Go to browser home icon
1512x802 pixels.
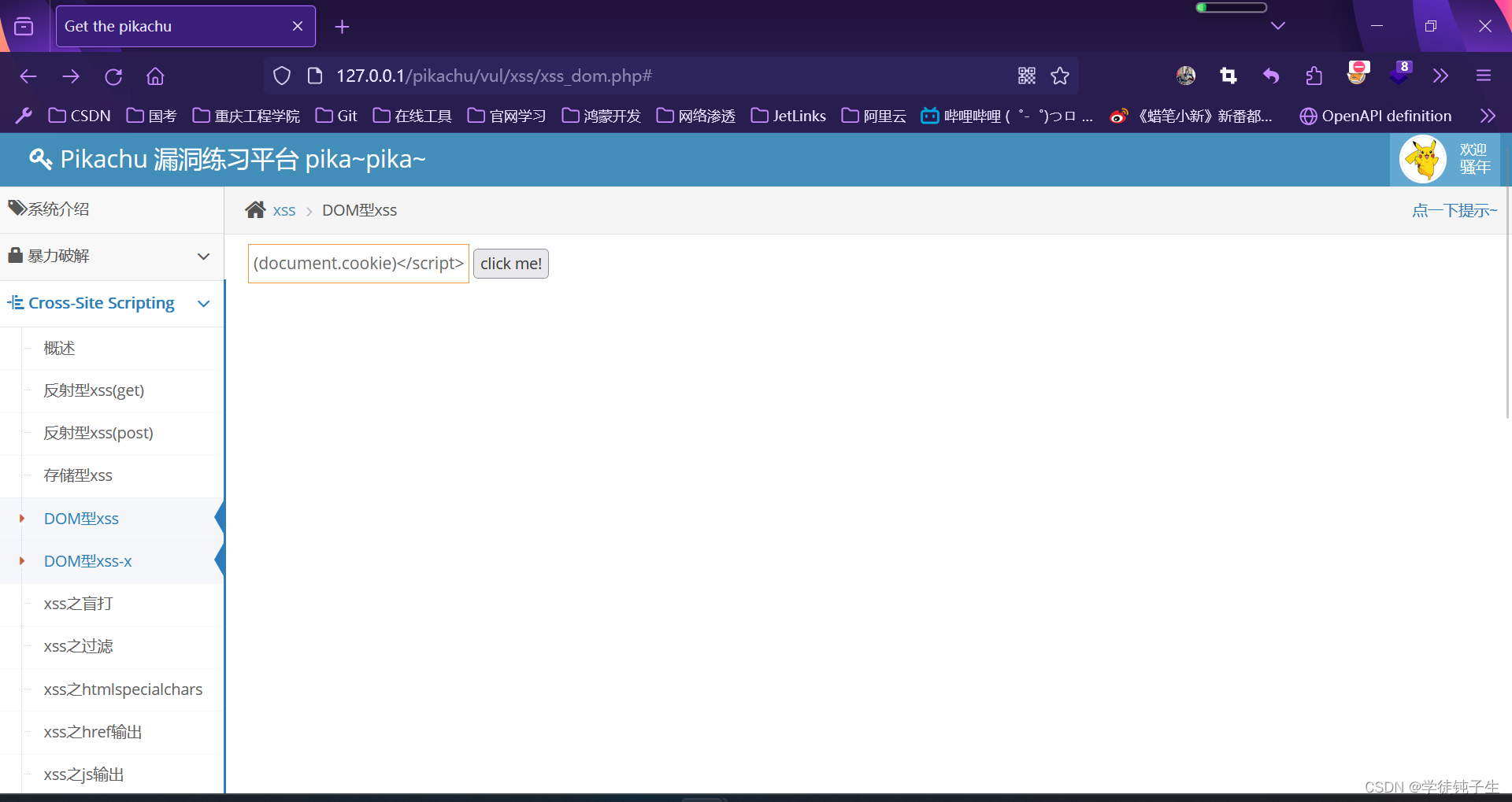(155, 76)
